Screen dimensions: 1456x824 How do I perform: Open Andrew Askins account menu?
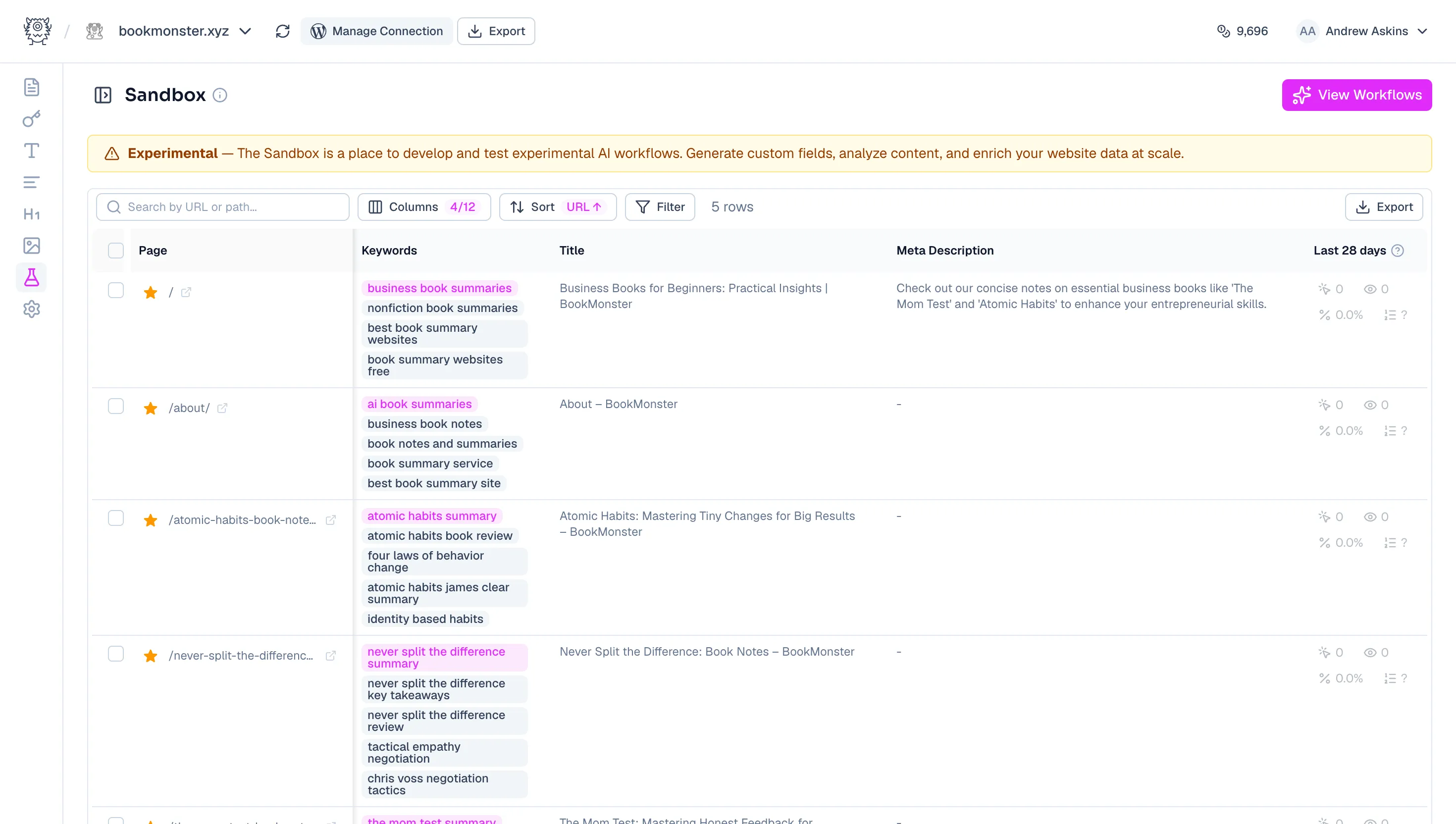(1362, 31)
